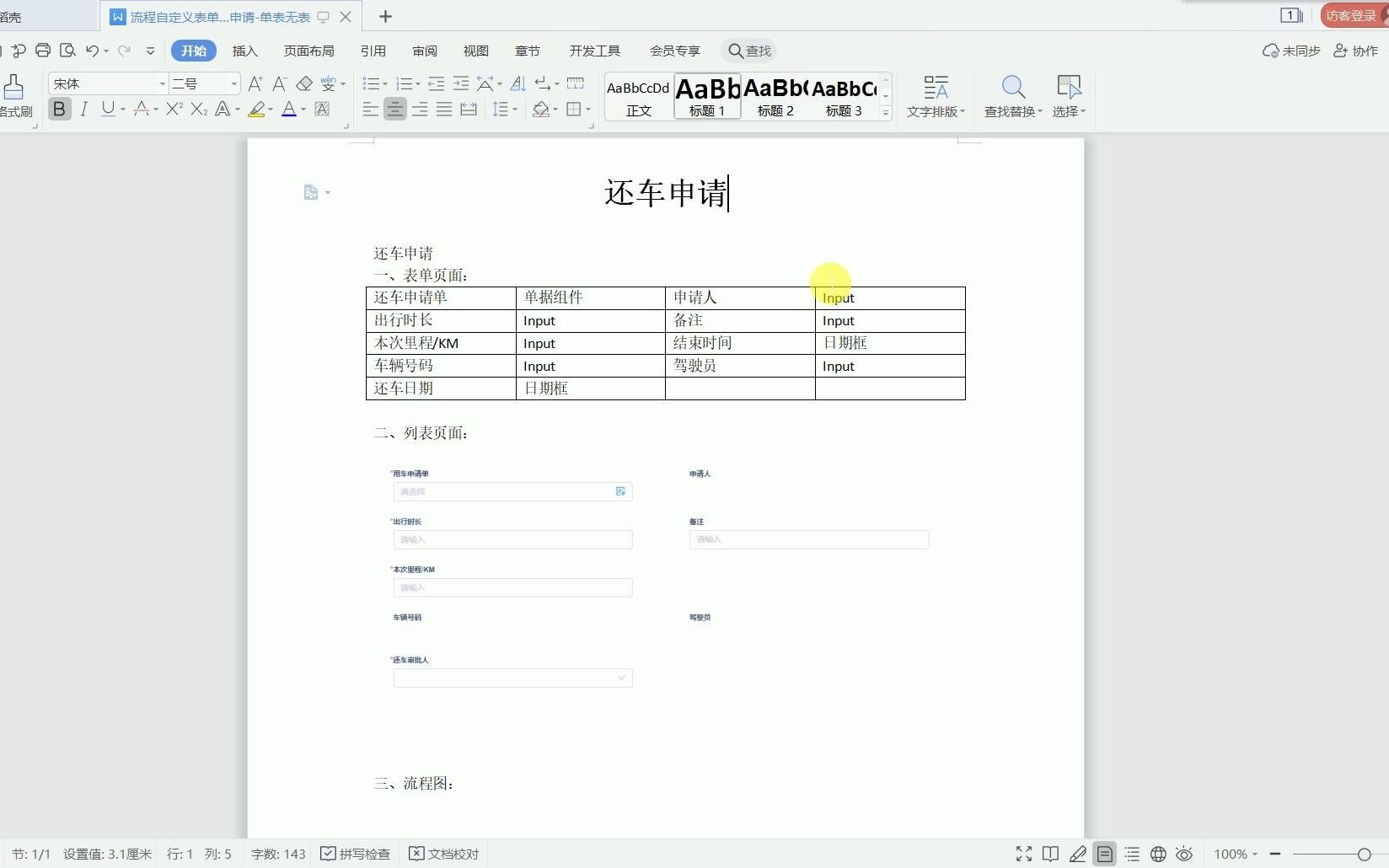Click the Format Painter brush
This screenshot has width=1389, height=868.
click(x=13, y=87)
